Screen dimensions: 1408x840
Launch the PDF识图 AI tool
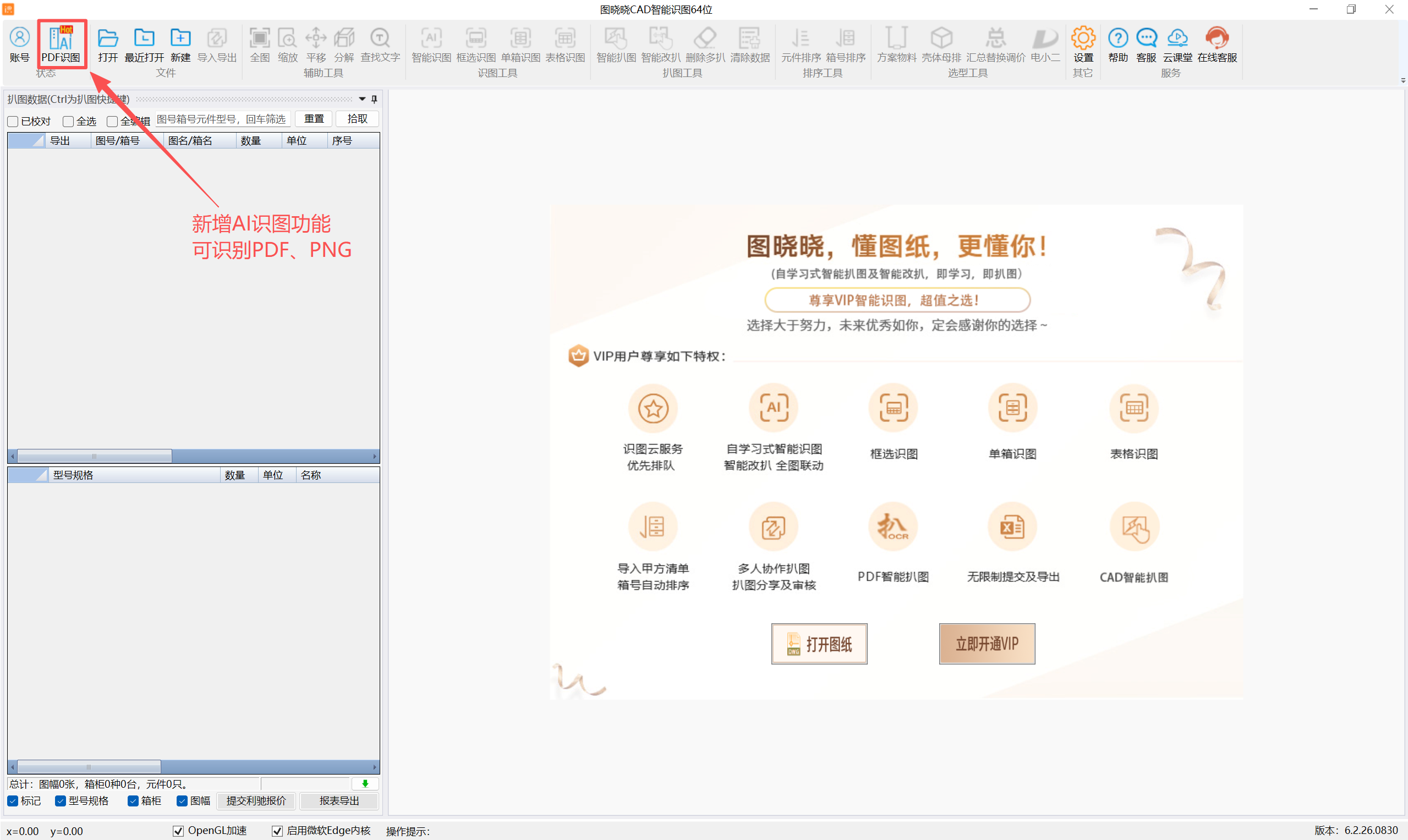[61, 44]
